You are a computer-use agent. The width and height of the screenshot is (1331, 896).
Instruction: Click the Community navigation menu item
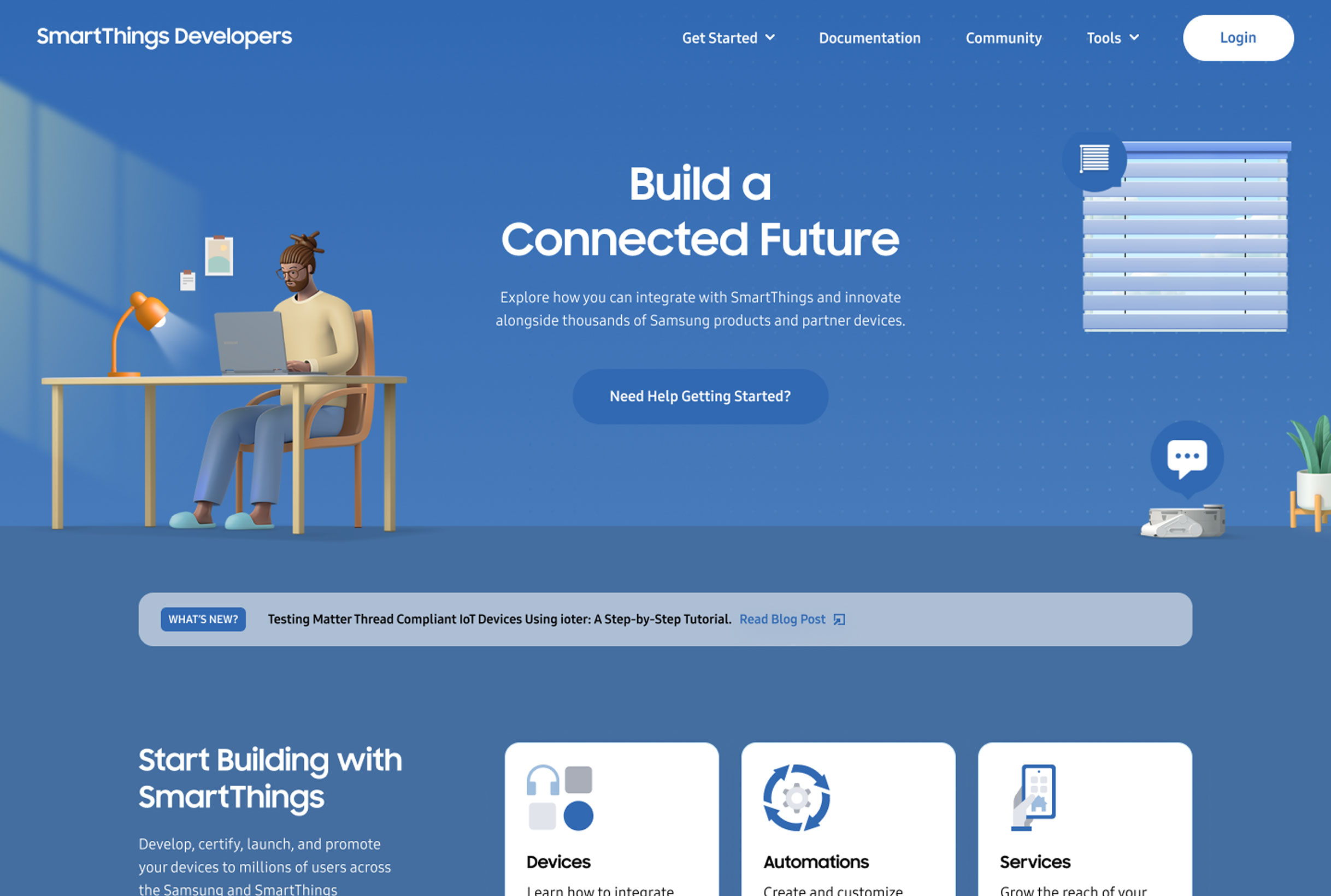tap(1003, 37)
